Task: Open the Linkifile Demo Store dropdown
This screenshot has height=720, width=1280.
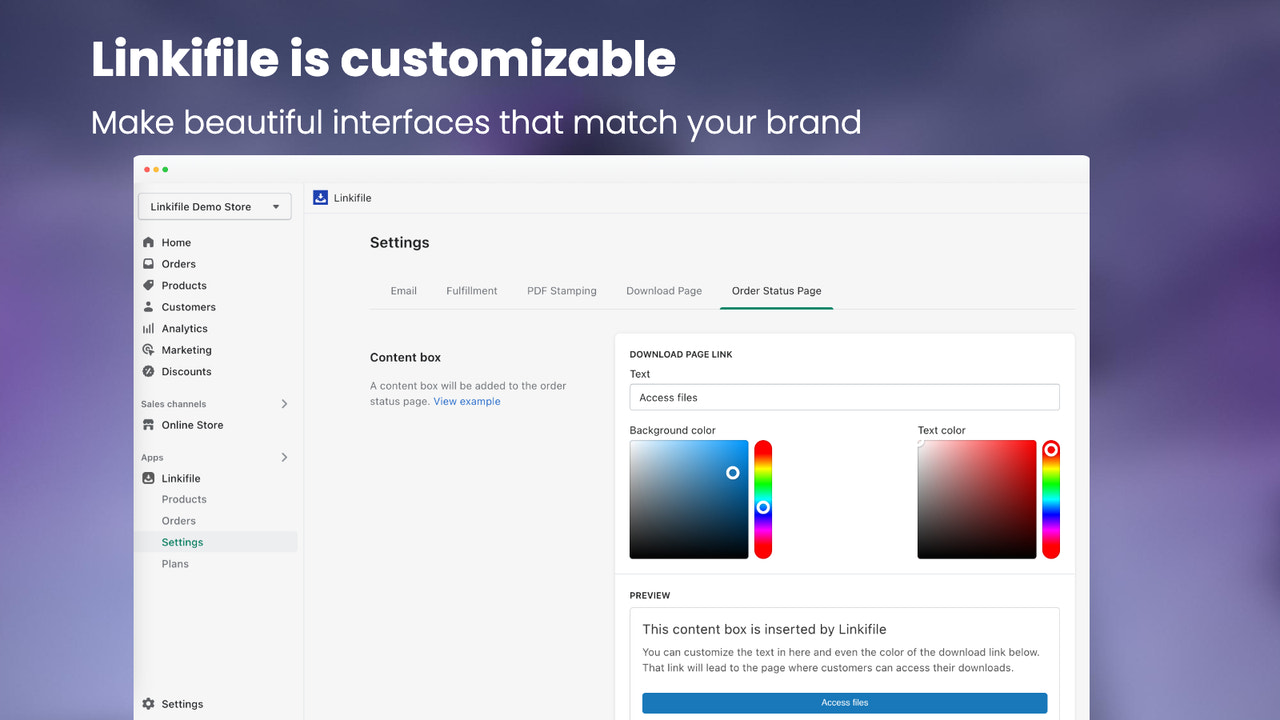Action: click(x=215, y=207)
